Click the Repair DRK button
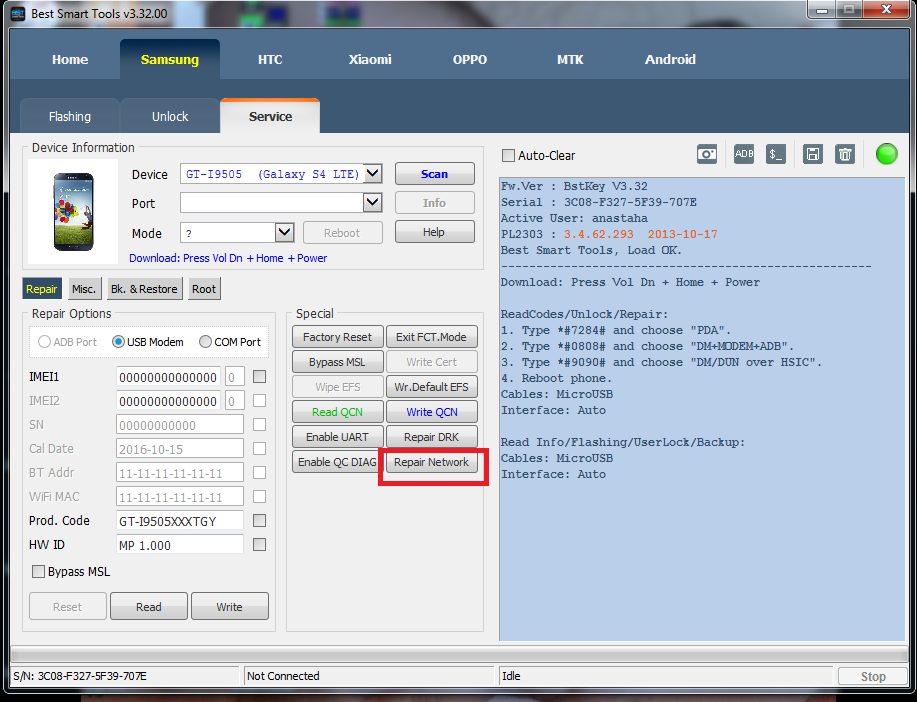 point(432,437)
